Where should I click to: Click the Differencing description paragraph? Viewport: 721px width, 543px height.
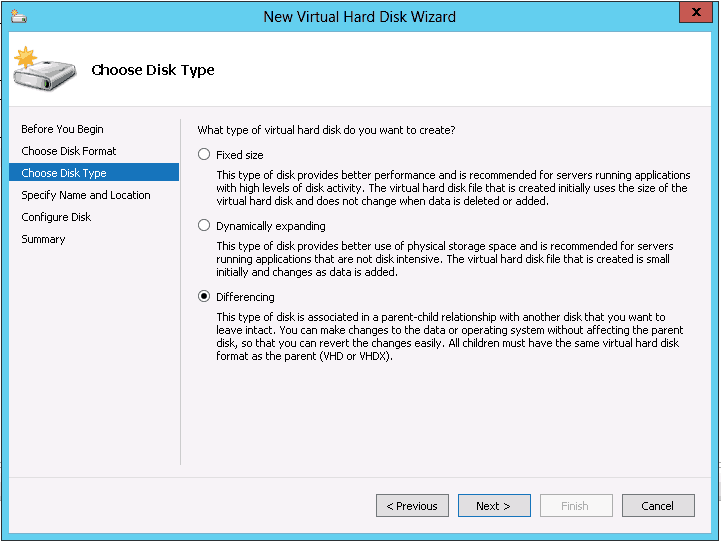(x=450, y=337)
